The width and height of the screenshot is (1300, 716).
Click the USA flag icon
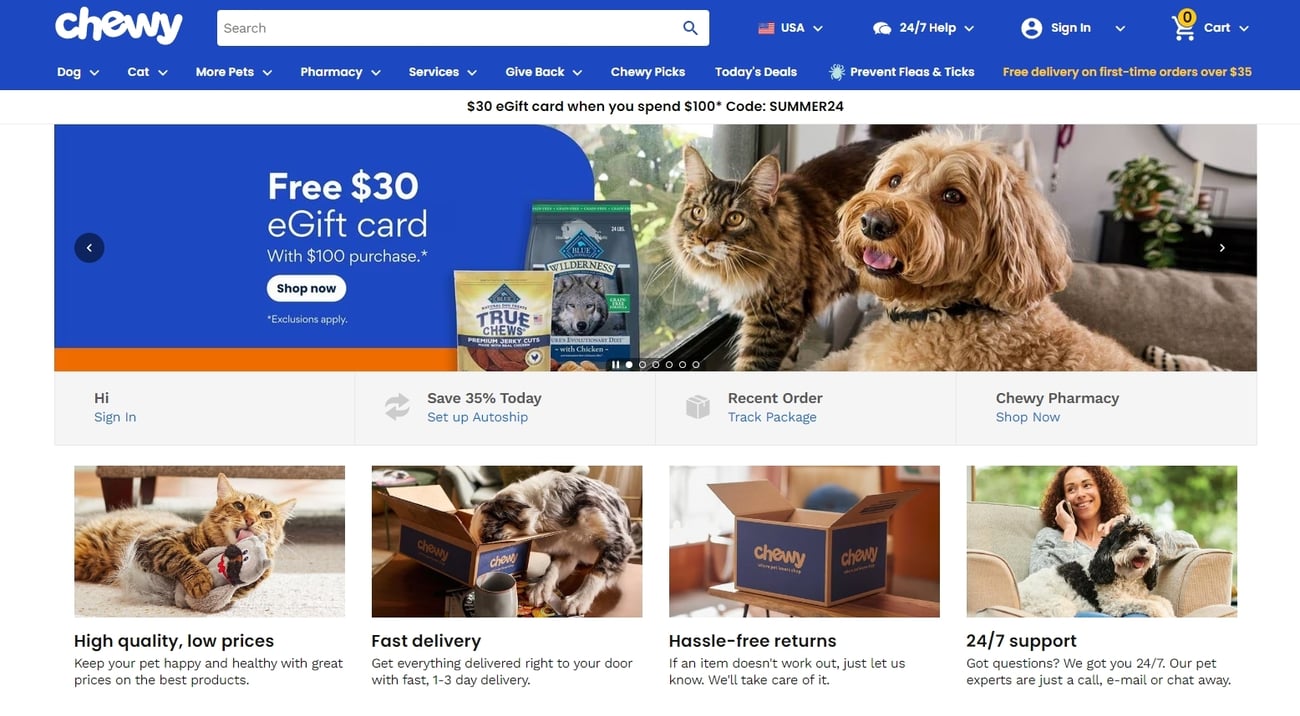pyautogui.click(x=766, y=28)
